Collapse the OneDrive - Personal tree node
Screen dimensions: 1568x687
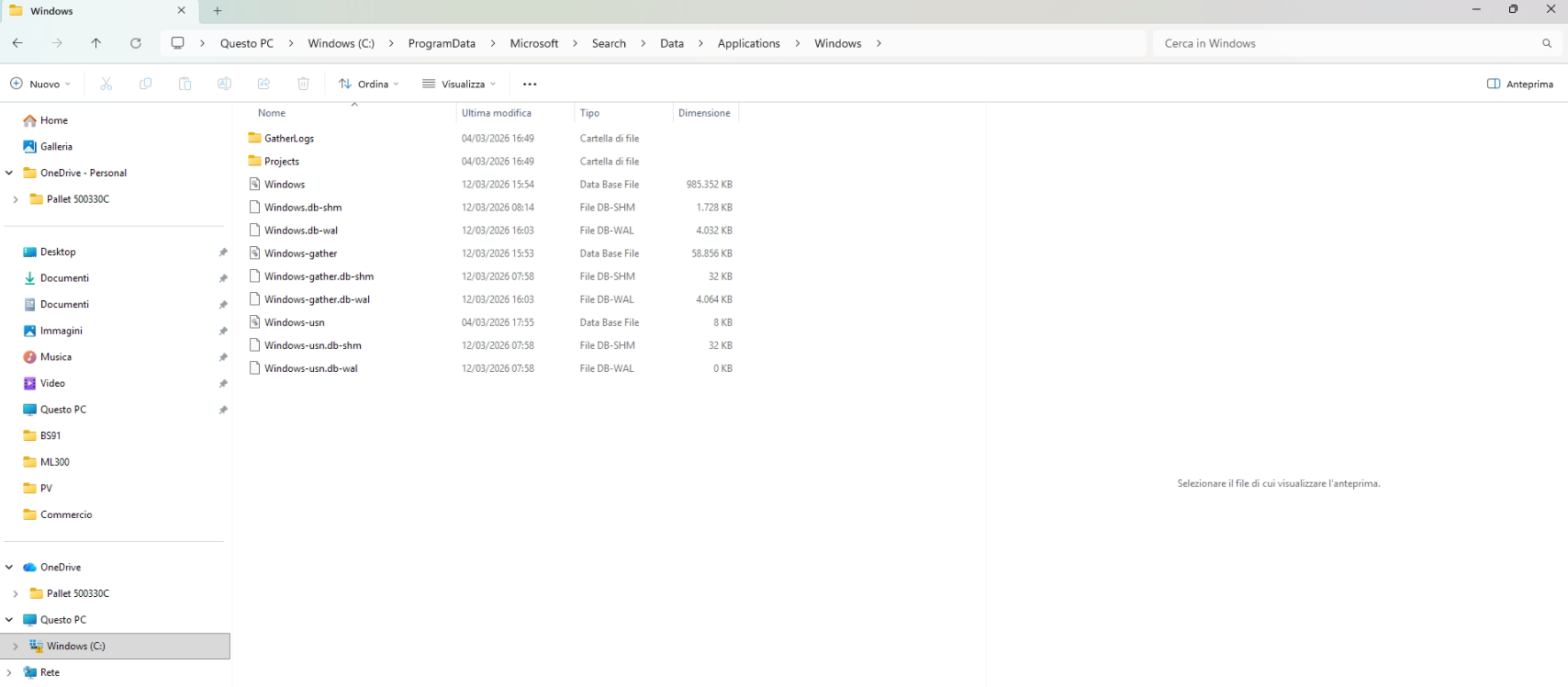9,173
